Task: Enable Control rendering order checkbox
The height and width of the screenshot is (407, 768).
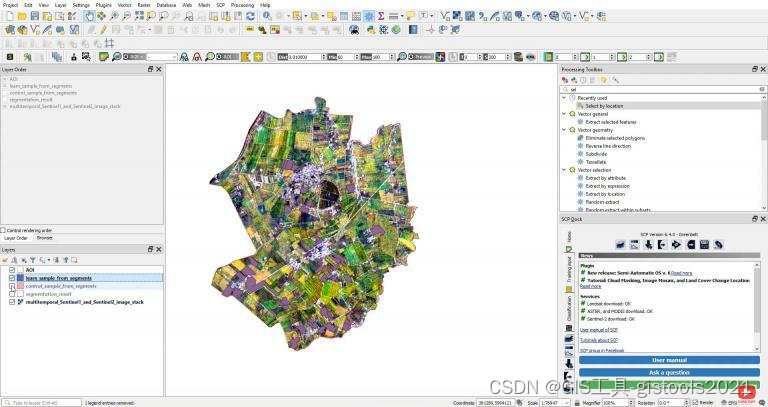Action: (x=3, y=230)
